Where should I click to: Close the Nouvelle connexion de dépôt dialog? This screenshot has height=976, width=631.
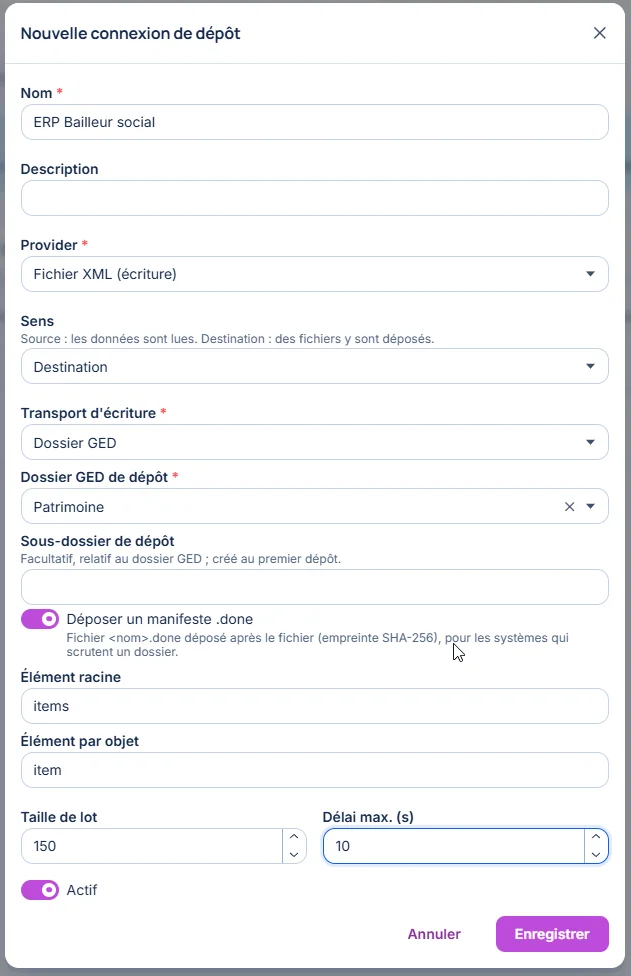click(599, 33)
